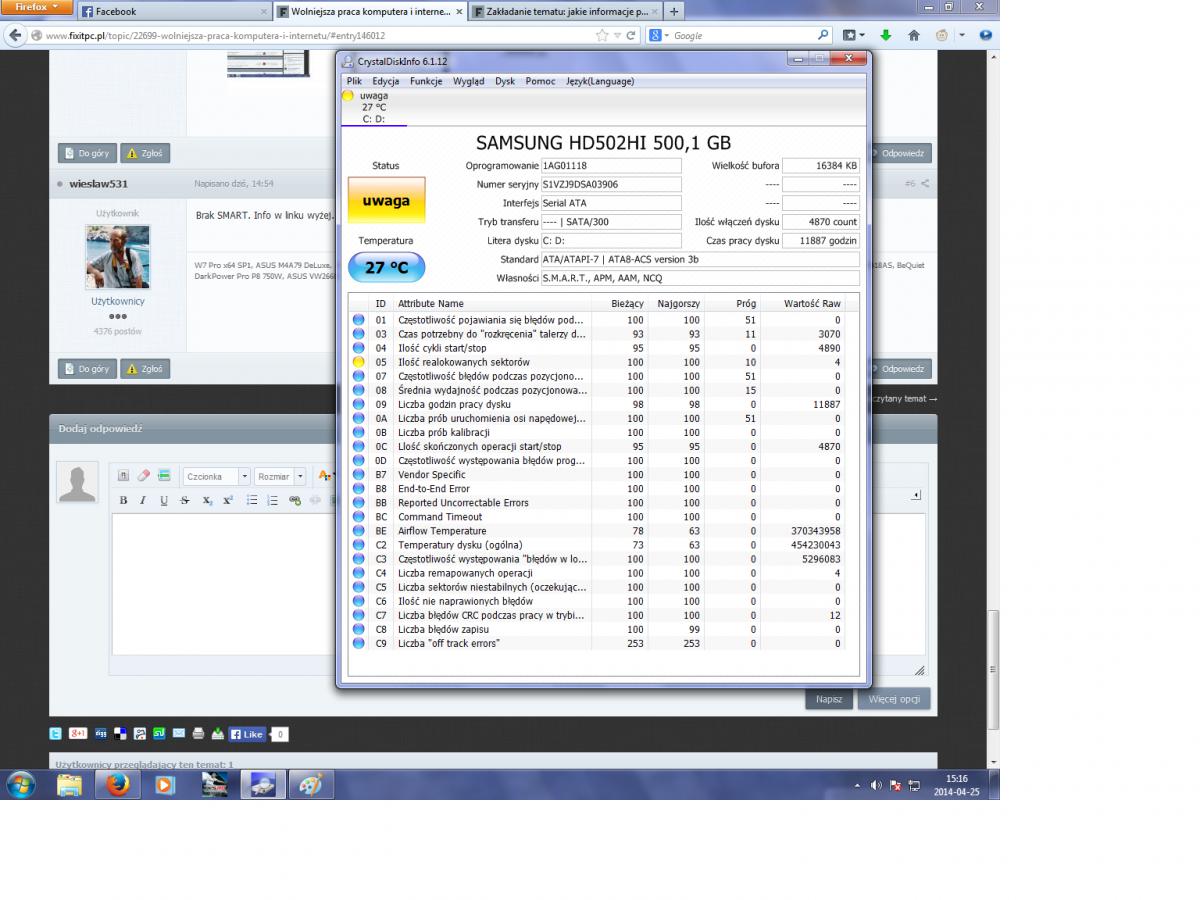The height and width of the screenshot is (900, 1200).
Task: Go to the Firefox home page
Action: (914, 35)
